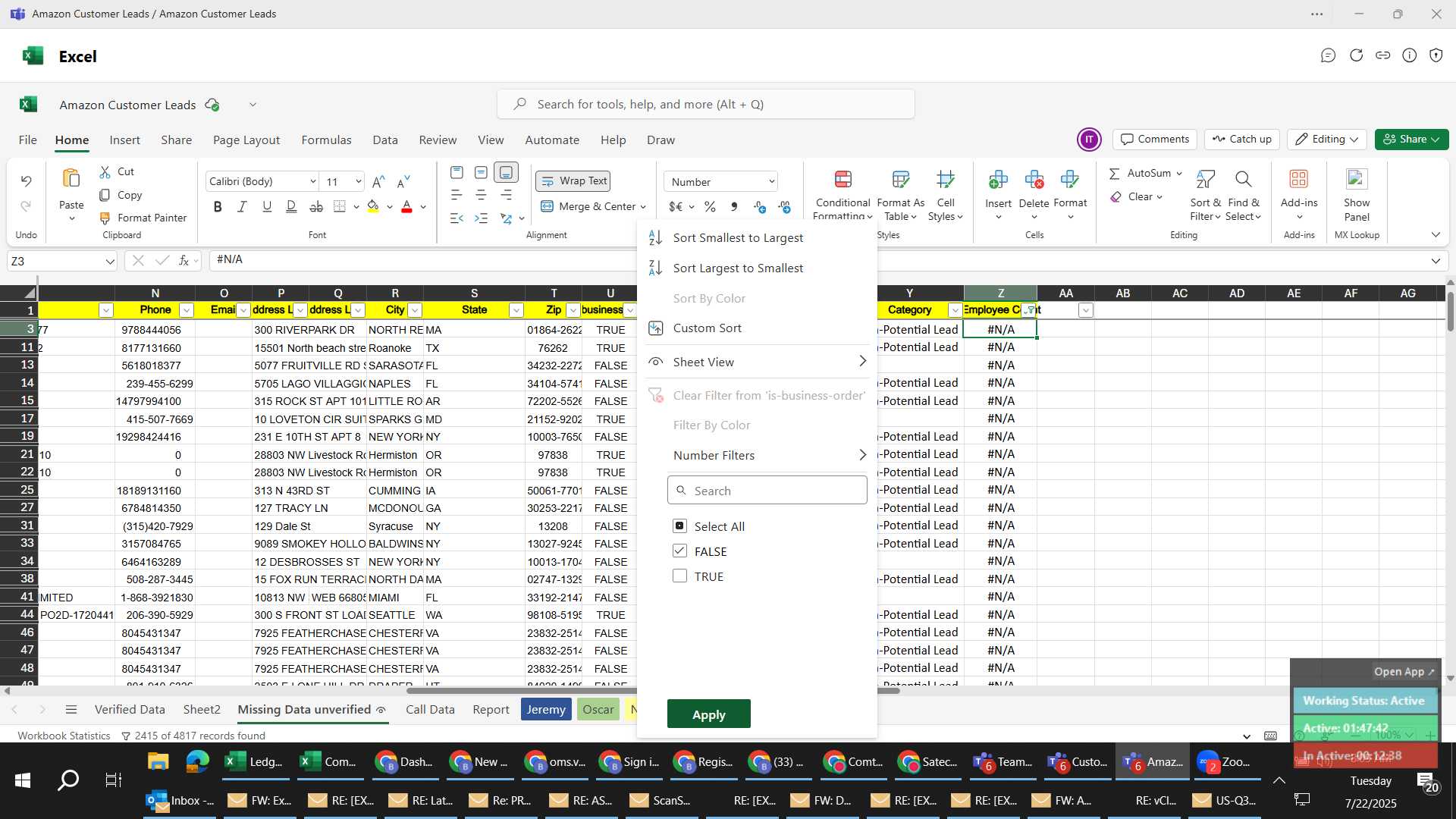
Task: Click the Insert cells icon
Action: [x=998, y=180]
